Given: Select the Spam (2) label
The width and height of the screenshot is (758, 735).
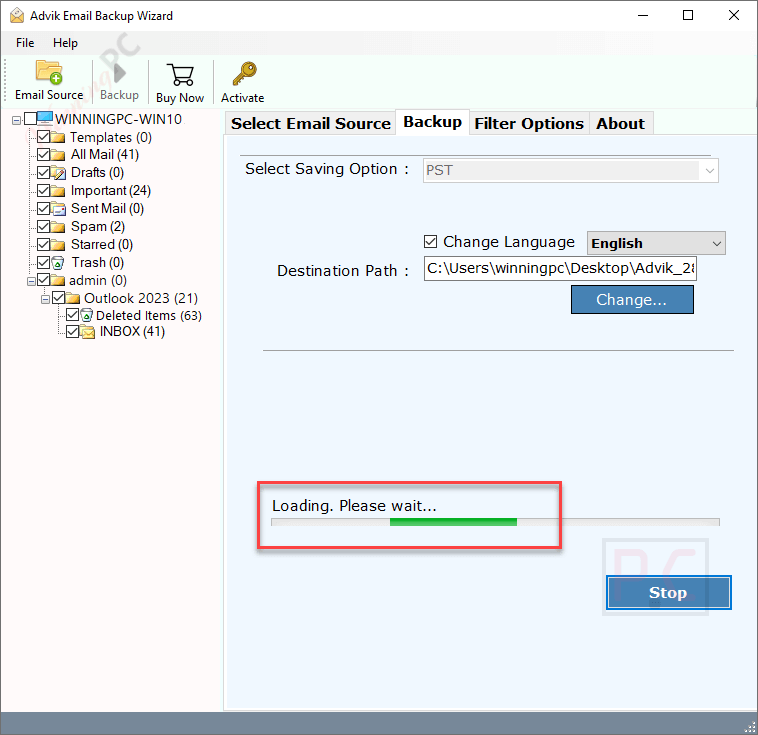Looking at the screenshot, I should 98,227.
